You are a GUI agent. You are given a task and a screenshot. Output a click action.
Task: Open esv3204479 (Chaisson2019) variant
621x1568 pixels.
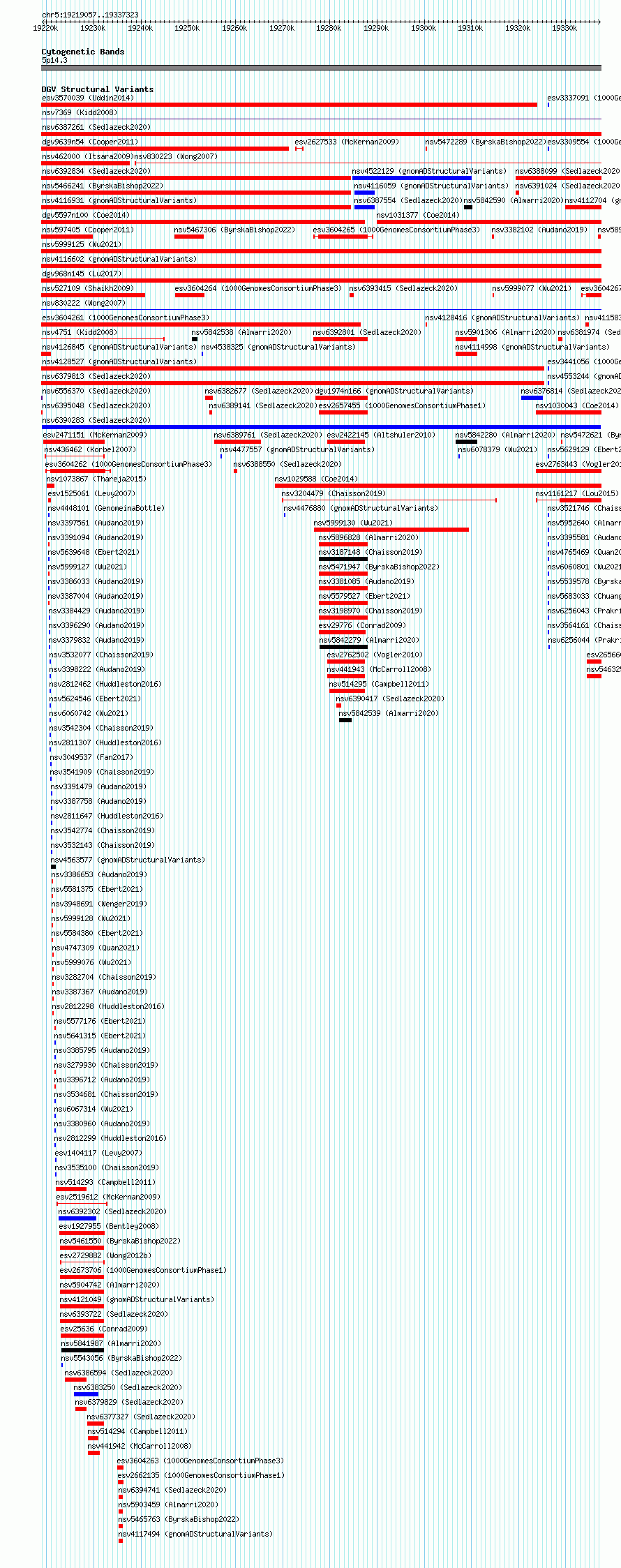click(334, 493)
